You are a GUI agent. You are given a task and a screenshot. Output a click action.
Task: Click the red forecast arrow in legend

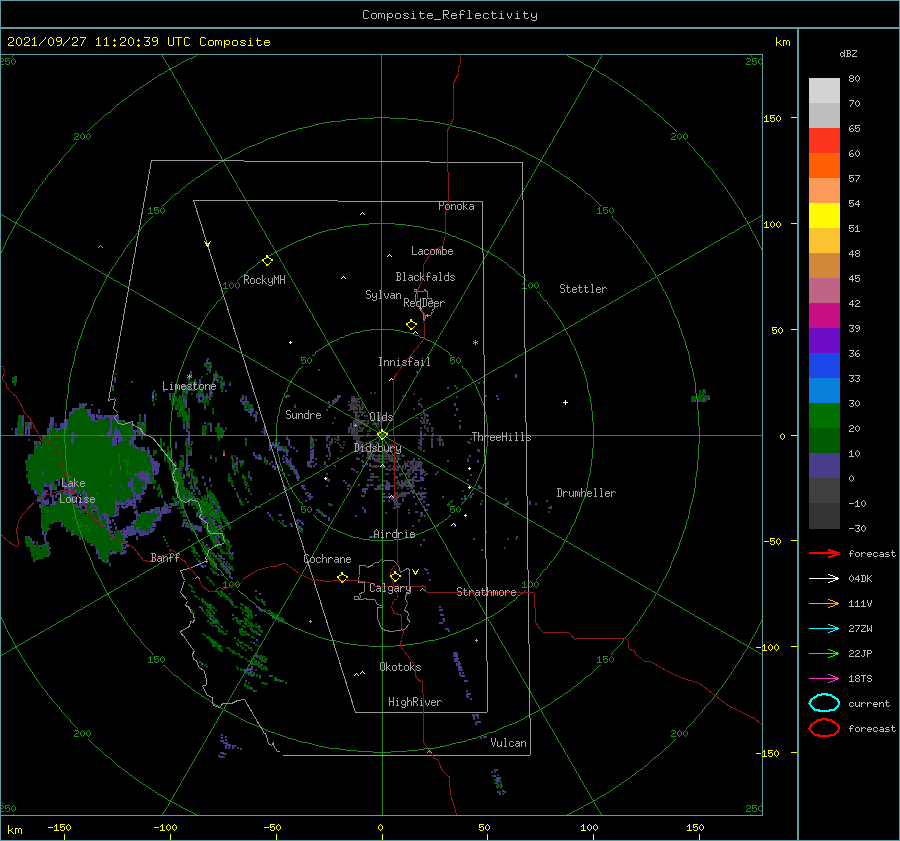(825, 553)
